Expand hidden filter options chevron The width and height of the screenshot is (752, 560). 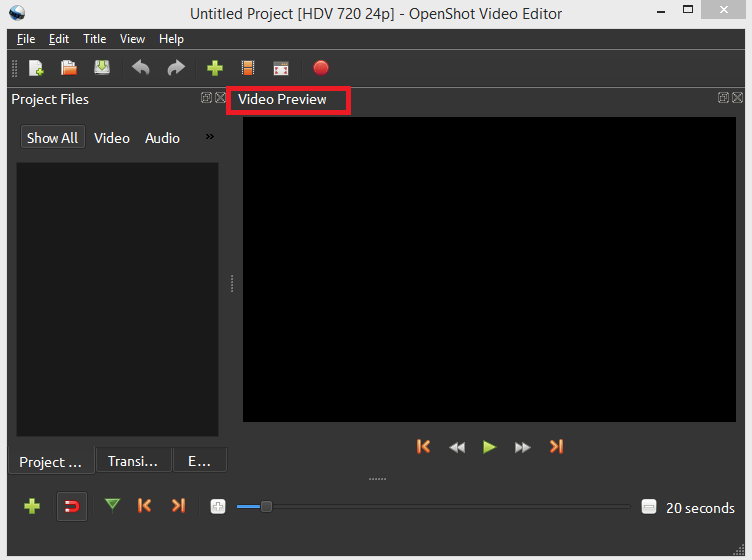210,137
